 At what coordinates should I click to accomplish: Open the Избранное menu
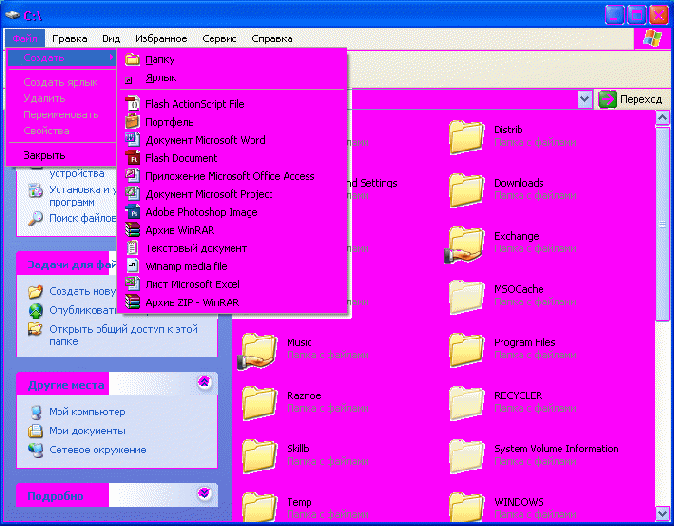(x=161, y=39)
